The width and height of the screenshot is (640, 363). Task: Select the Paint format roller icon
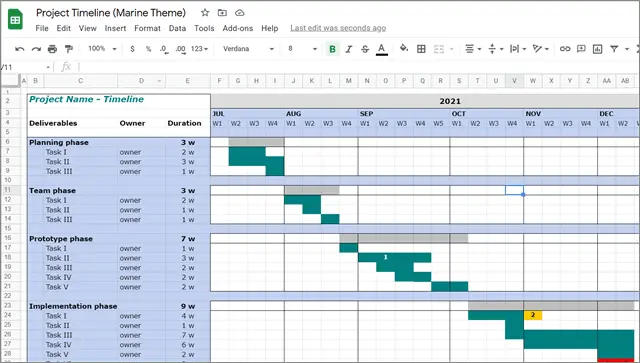click(69, 49)
